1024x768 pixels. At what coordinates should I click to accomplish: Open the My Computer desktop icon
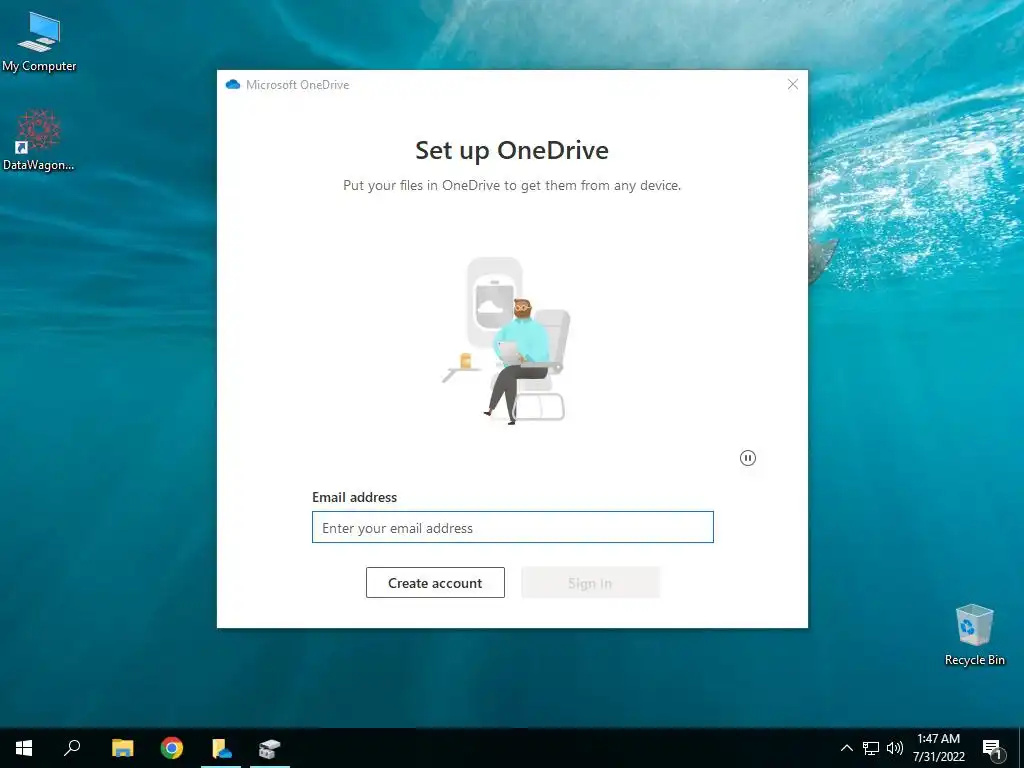coord(39,42)
